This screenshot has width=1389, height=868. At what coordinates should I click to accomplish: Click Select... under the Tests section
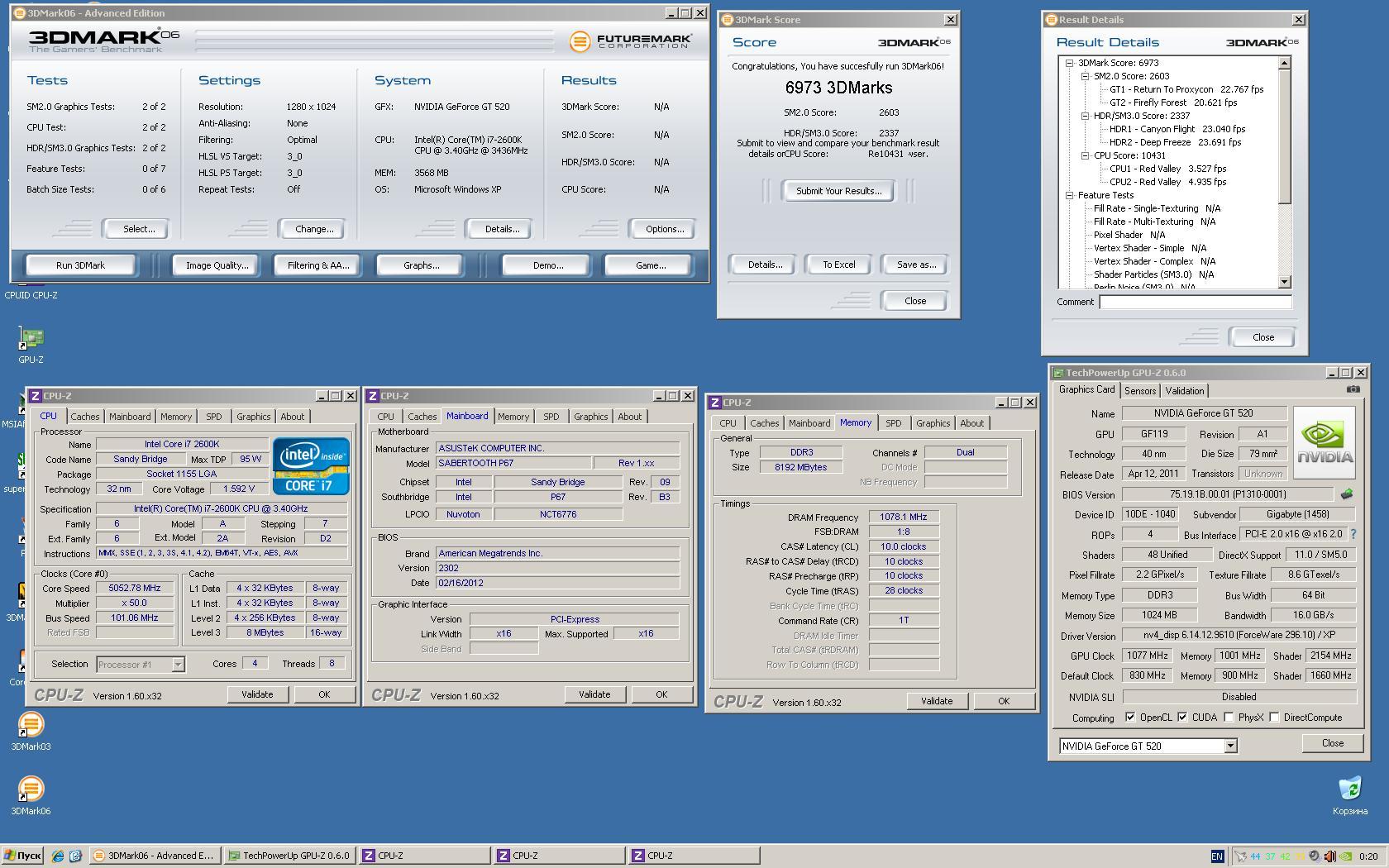(x=138, y=229)
